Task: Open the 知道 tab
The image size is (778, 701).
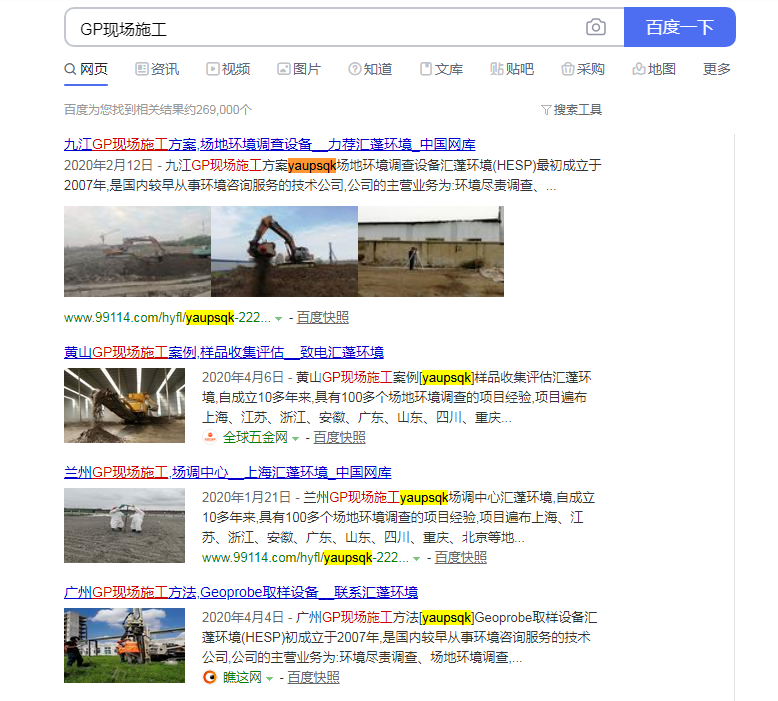Action: (x=370, y=69)
